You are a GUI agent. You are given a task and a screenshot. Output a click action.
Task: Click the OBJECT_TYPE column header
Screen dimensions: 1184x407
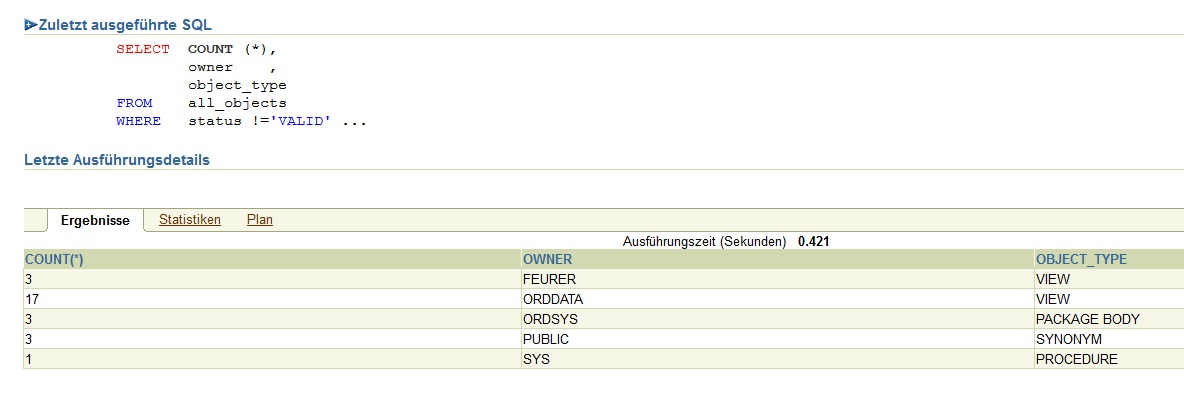coord(1081,259)
